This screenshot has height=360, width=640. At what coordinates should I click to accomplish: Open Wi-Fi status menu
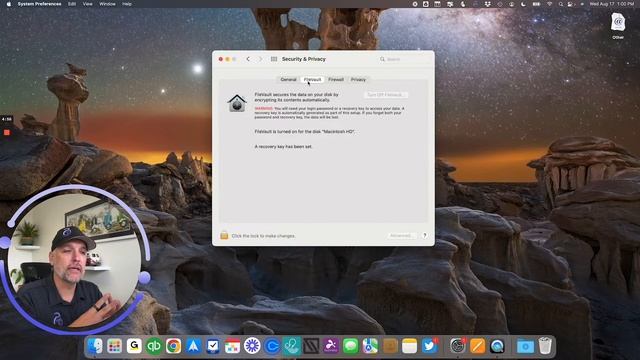pyautogui.click(x=549, y=4)
